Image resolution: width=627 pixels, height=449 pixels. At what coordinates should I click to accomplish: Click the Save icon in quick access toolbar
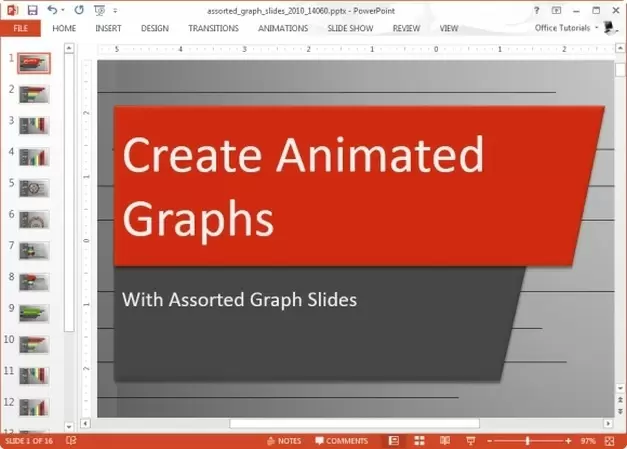[x=33, y=10]
